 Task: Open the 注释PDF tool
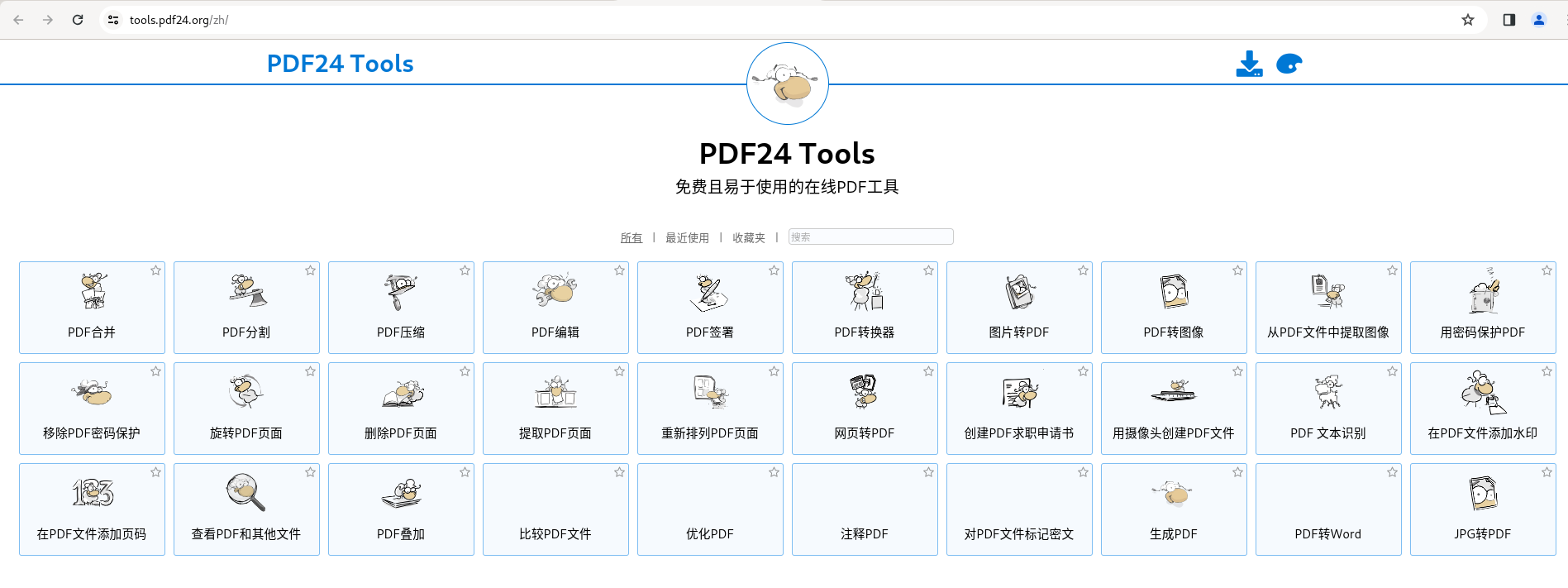pyautogui.click(x=865, y=509)
